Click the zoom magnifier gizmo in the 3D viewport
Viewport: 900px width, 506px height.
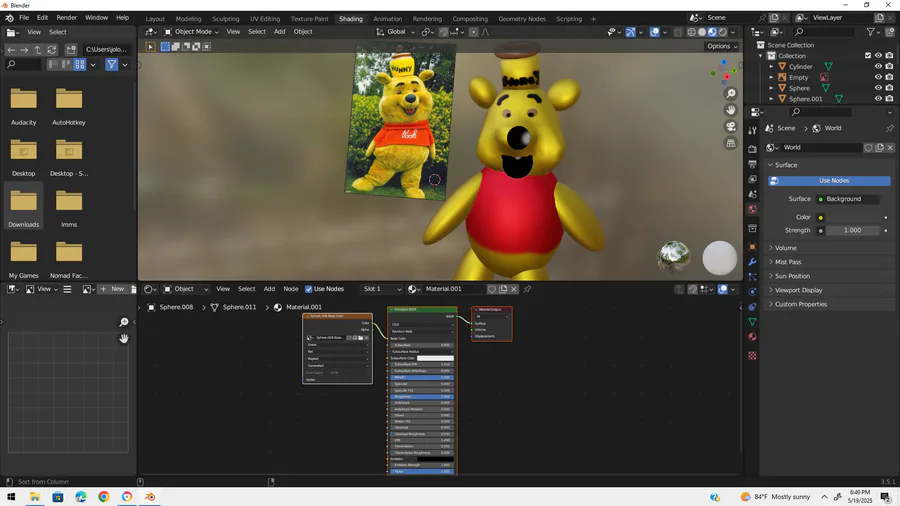(x=731, y=93)
